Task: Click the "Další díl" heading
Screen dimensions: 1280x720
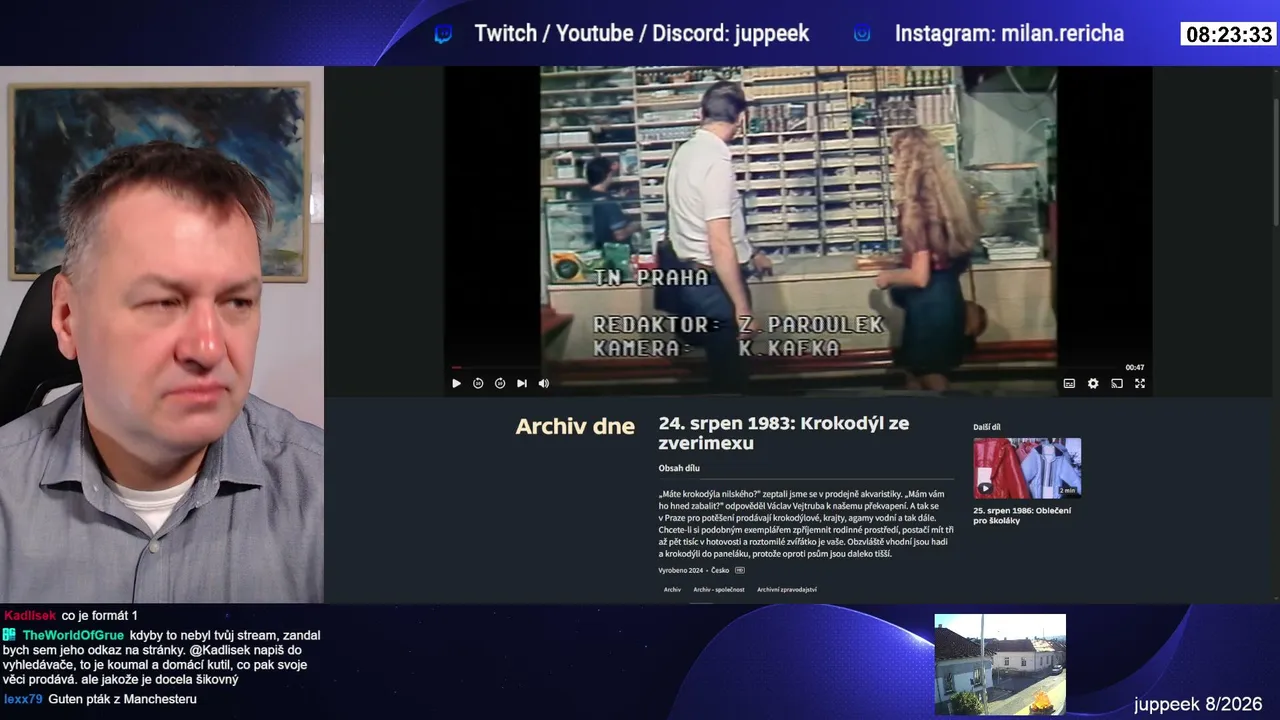Action: 987,427
